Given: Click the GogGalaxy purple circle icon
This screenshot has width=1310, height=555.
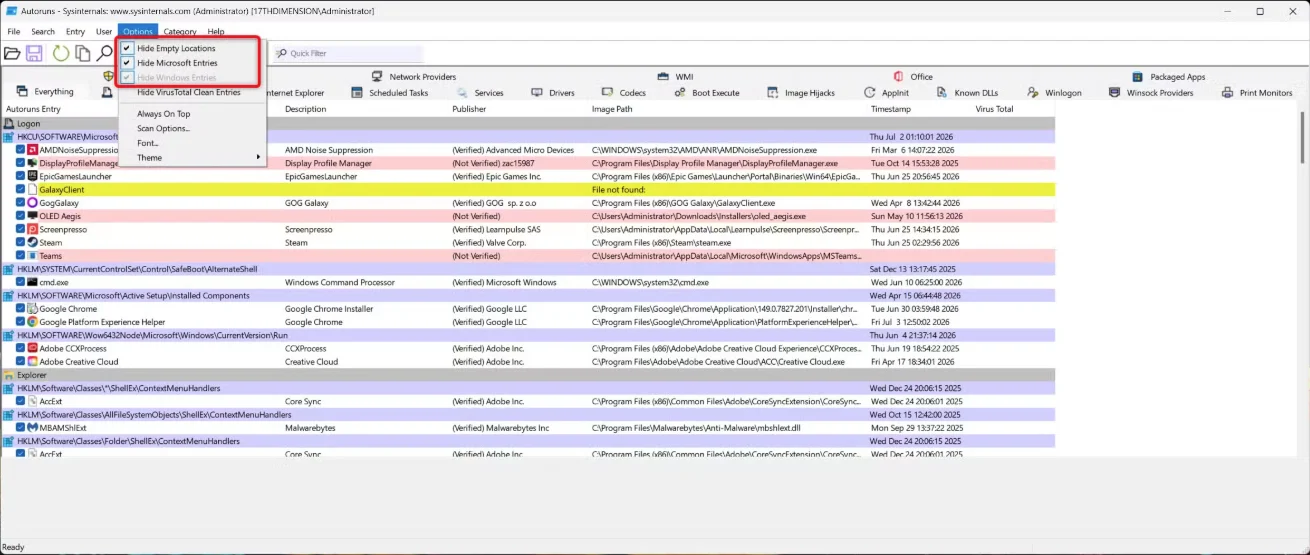Looking at the screenshot, I should (32, 202).
